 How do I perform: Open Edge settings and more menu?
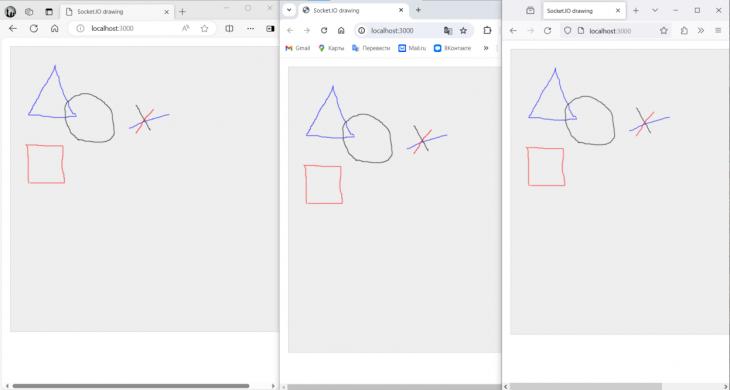point(250,28)
